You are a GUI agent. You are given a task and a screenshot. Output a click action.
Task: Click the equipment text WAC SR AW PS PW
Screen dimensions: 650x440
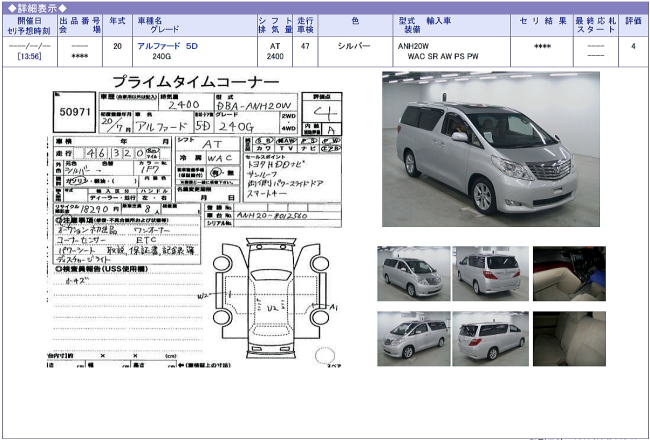[443, 56]
